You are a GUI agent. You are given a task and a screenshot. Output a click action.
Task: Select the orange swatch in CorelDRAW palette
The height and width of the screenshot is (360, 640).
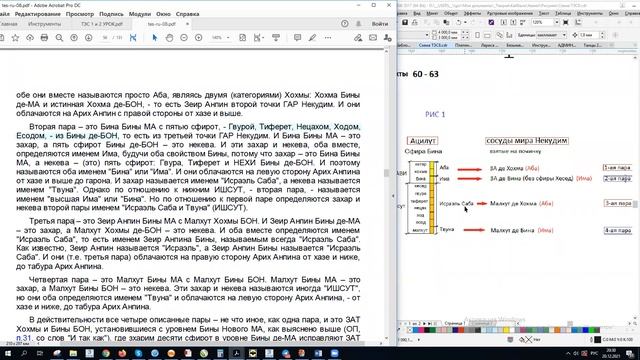557,330
